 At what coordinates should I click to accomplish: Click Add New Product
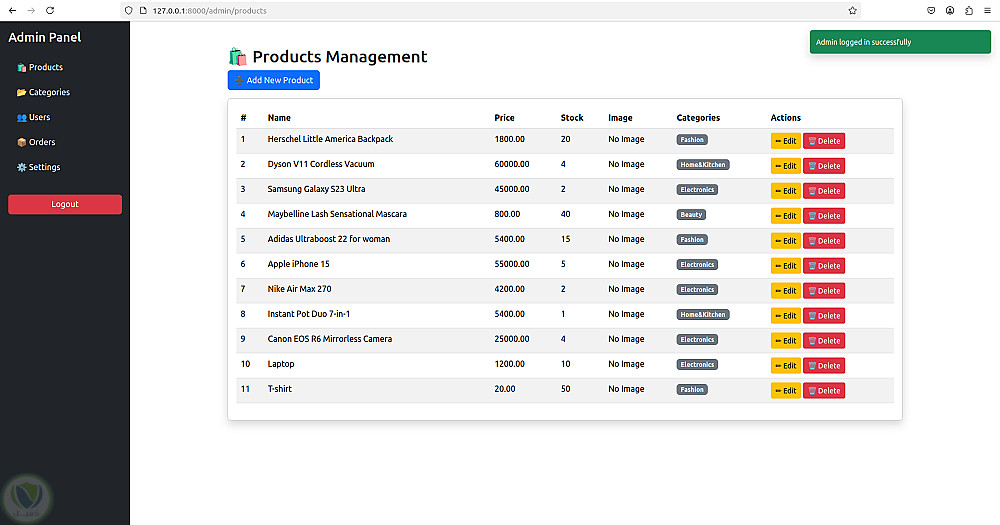point(274,80)
